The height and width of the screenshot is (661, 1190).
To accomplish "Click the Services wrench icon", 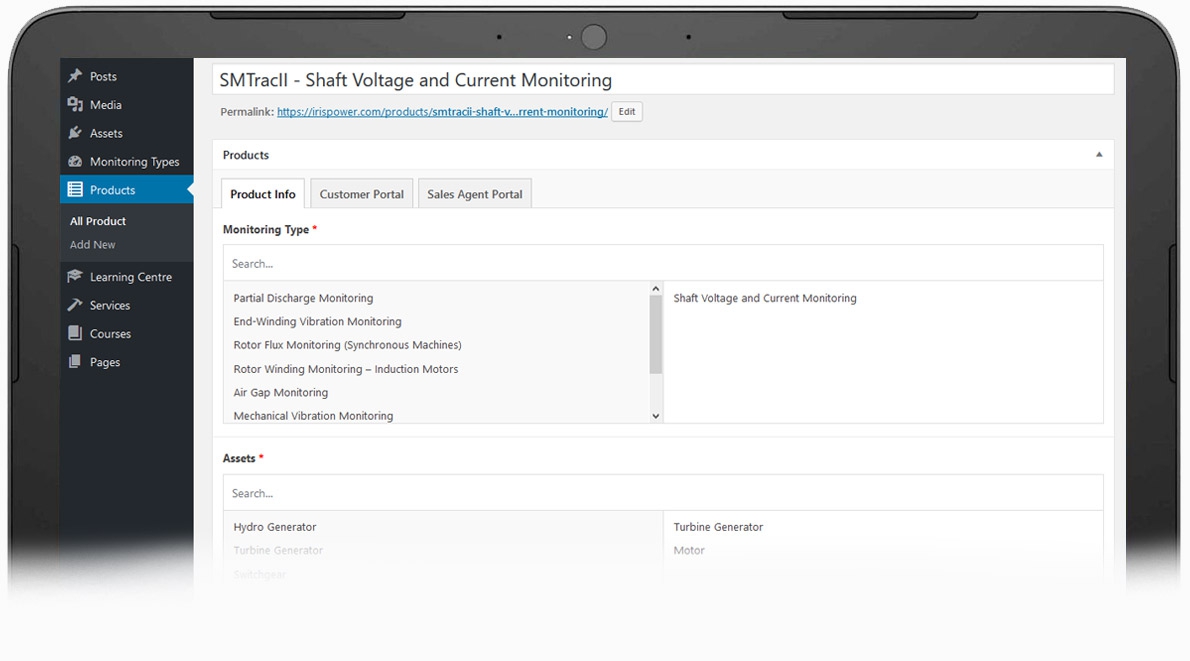I will point(74,305).
